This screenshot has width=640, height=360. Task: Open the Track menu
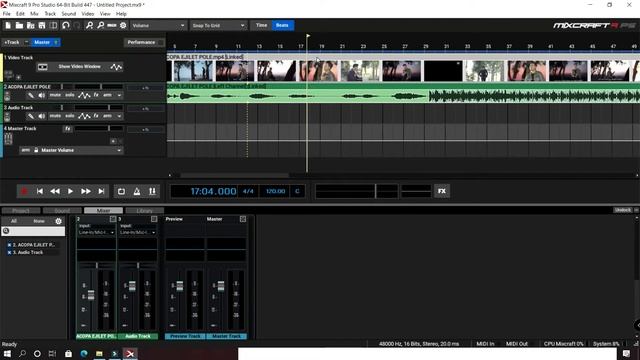pos(50,14)
